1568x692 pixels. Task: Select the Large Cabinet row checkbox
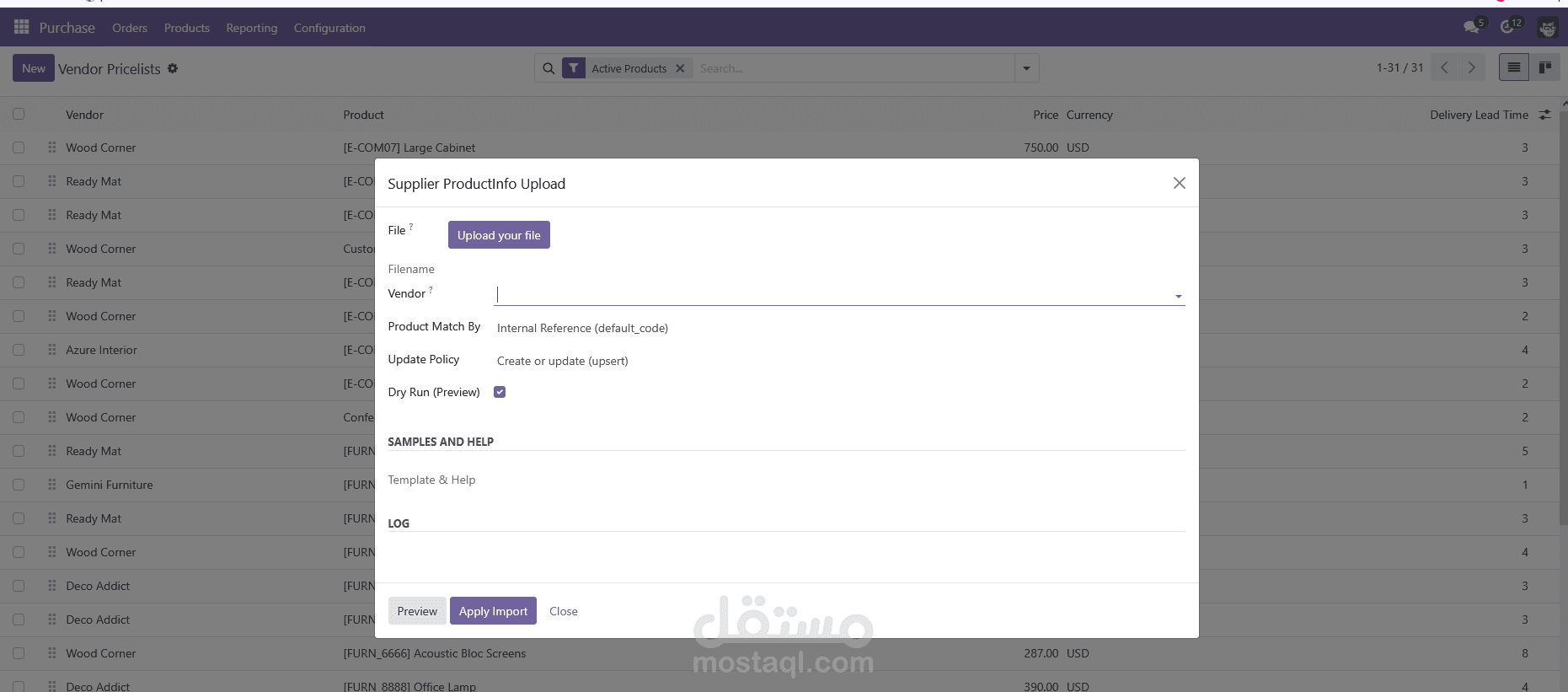coord(19,148)
